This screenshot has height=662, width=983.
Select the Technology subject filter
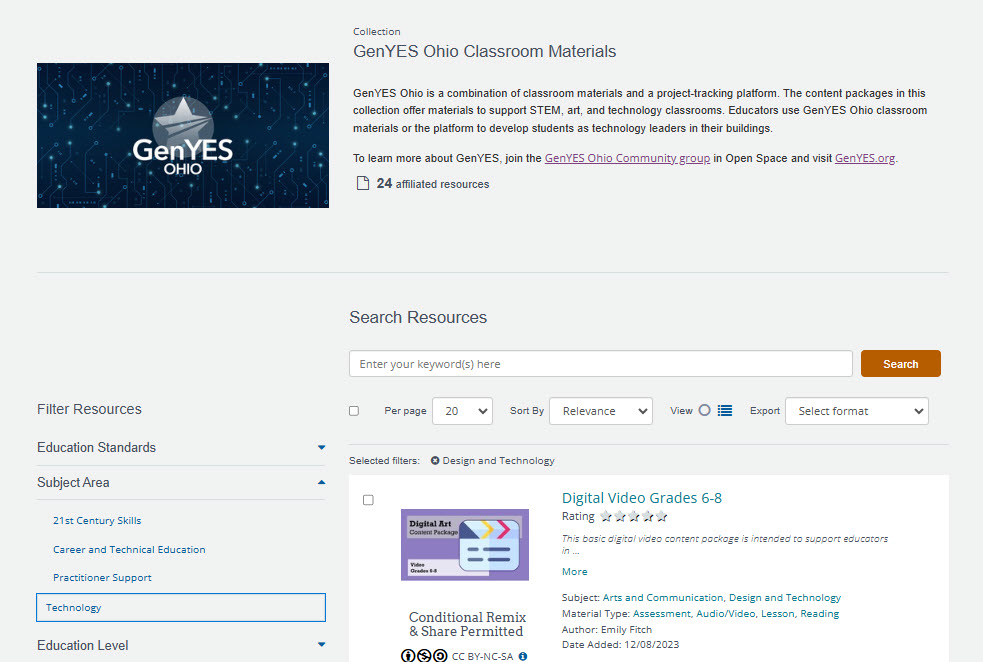[x=181, y=607]
